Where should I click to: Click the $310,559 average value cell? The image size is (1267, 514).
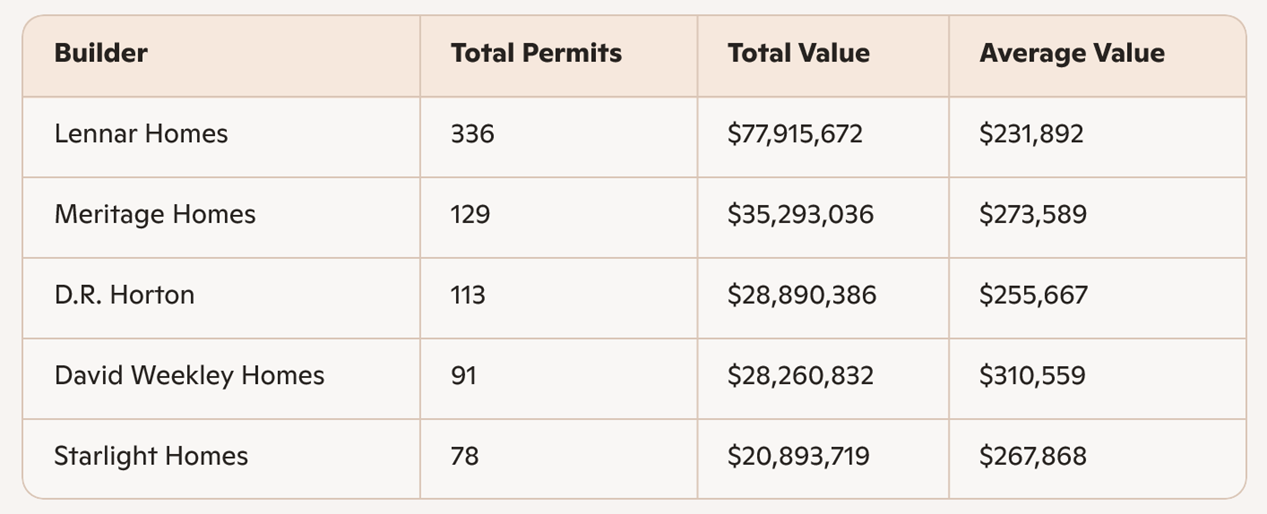pos(1032,375)
